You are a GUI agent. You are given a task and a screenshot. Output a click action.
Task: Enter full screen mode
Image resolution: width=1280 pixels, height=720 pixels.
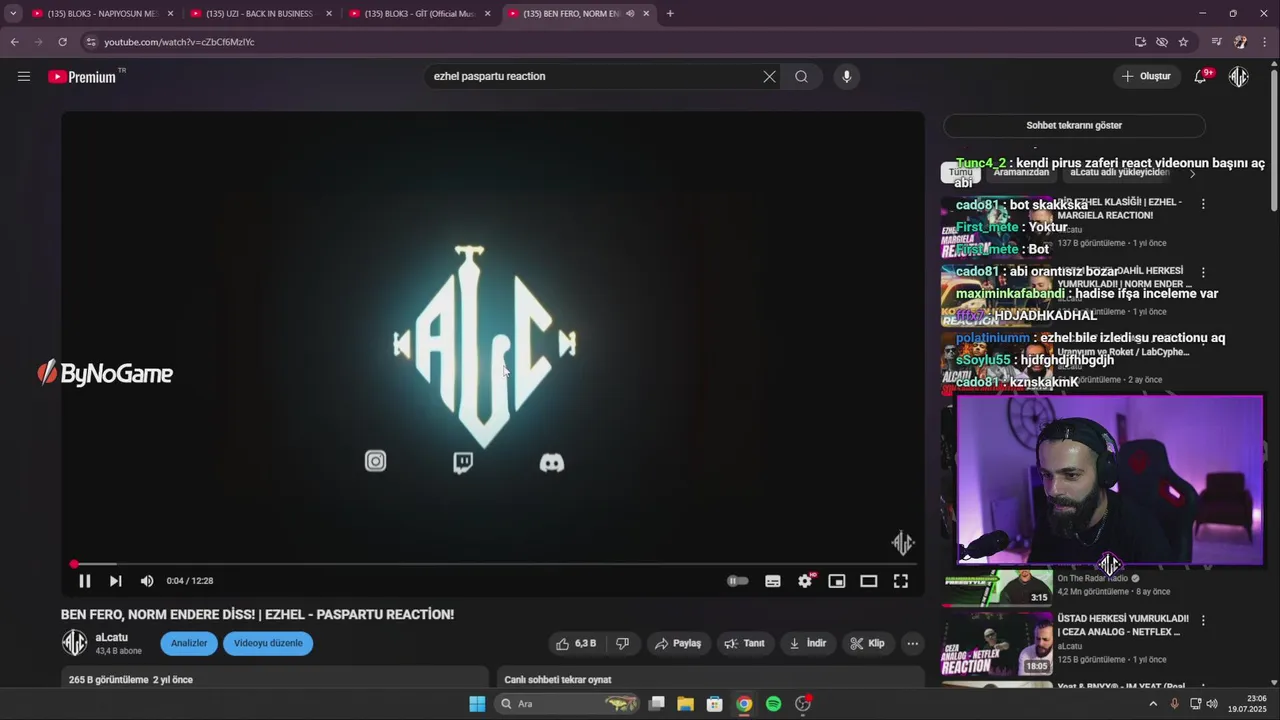[901, 581]
